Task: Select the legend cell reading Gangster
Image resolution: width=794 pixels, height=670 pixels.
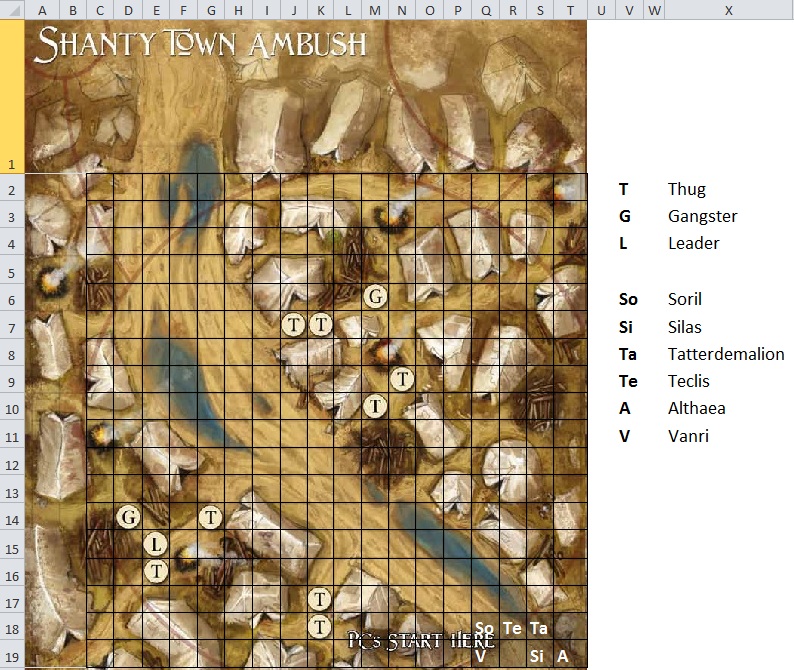Action: click(702, 216)
